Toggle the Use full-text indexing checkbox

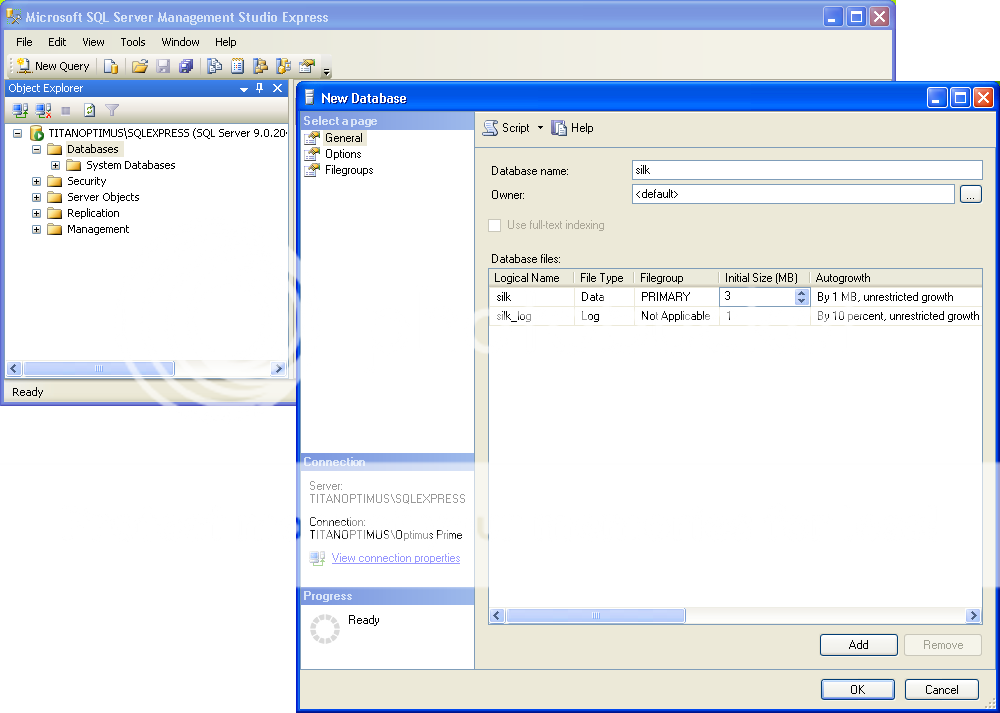[x=494, y=225]
